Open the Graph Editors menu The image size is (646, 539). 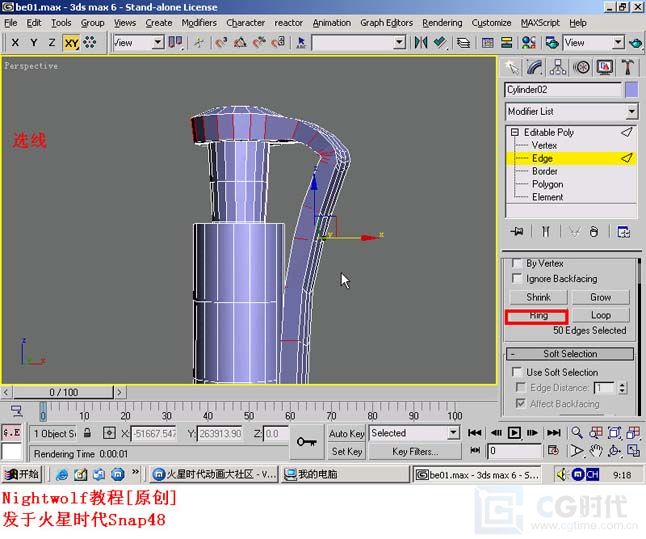point(386,23)
